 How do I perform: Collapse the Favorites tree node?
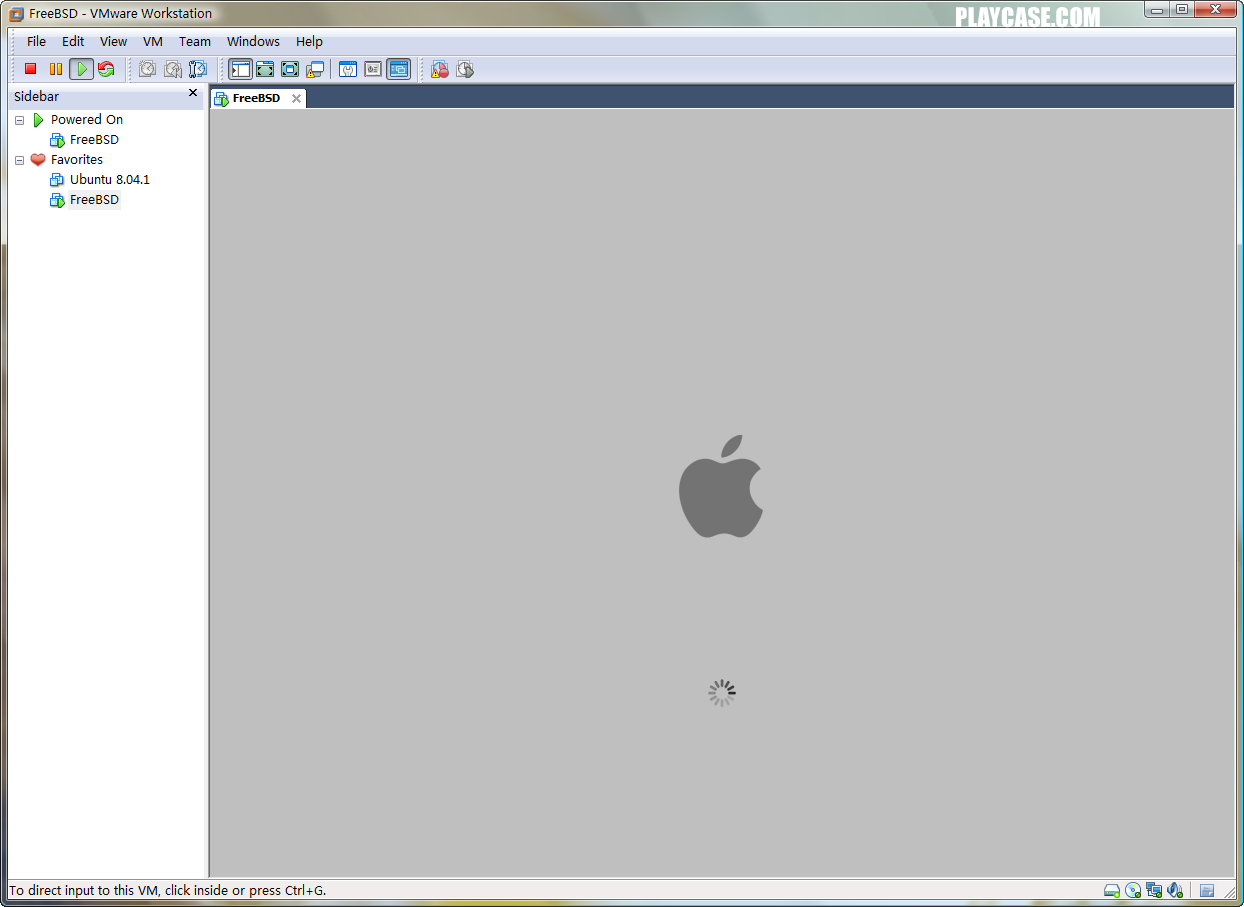click(19, 160)
